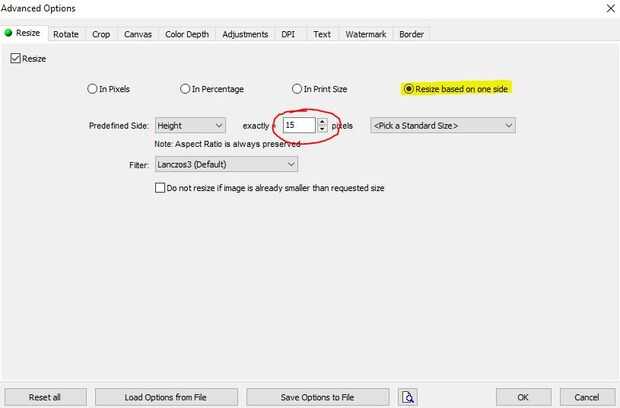Click the pixel value field showing 15
620x408 pixels.
click(299, 125)
